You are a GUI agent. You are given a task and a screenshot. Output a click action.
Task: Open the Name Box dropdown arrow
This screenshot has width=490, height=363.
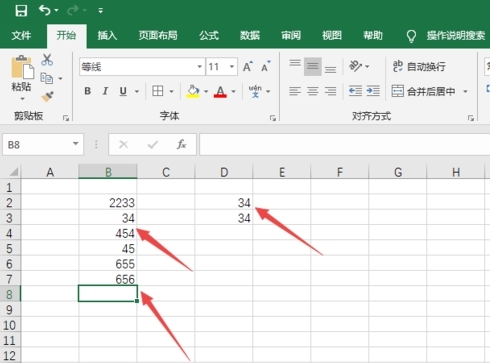click(x=76, y=144)
